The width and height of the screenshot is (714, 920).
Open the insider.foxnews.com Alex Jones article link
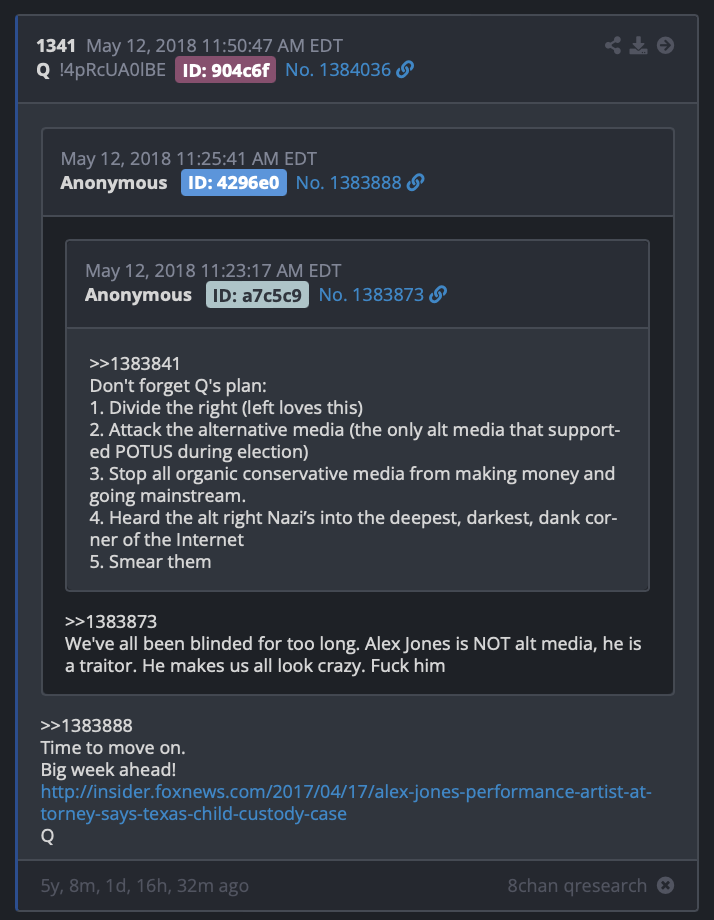click(x=346, y=803)
